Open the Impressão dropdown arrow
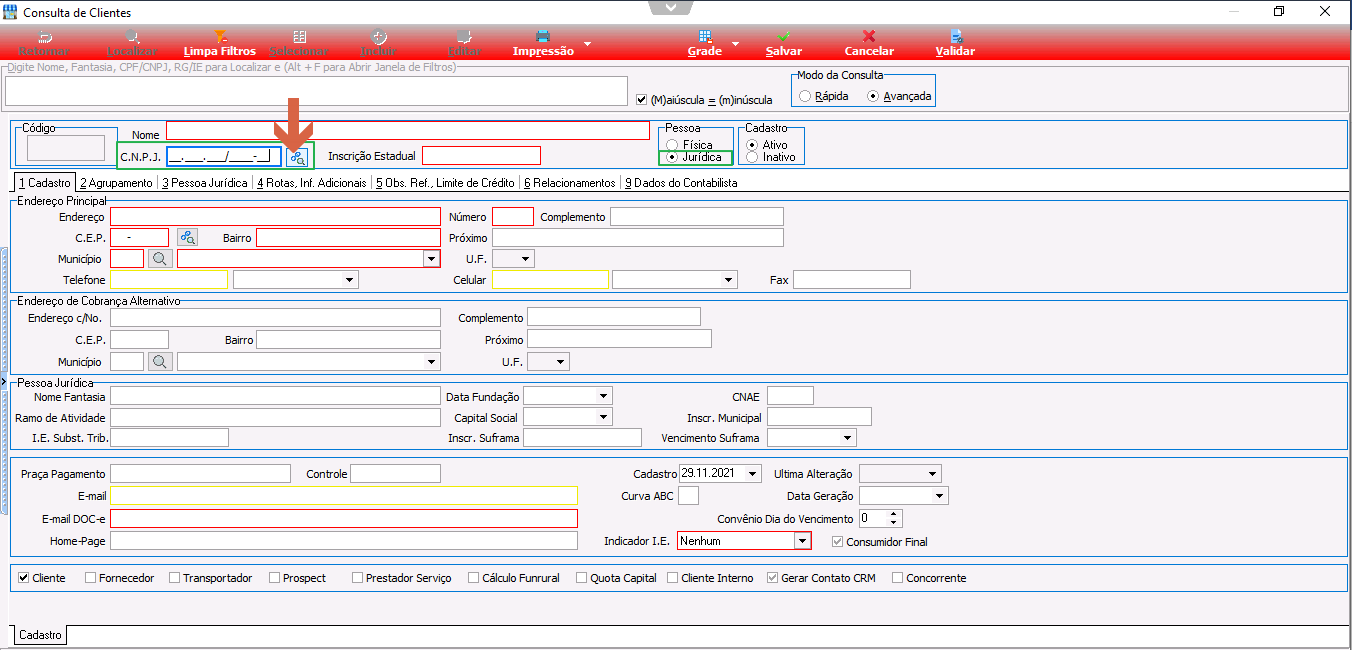Image resolution: width=1352 pixels, height=650 pixels. (x=587, y=44)
